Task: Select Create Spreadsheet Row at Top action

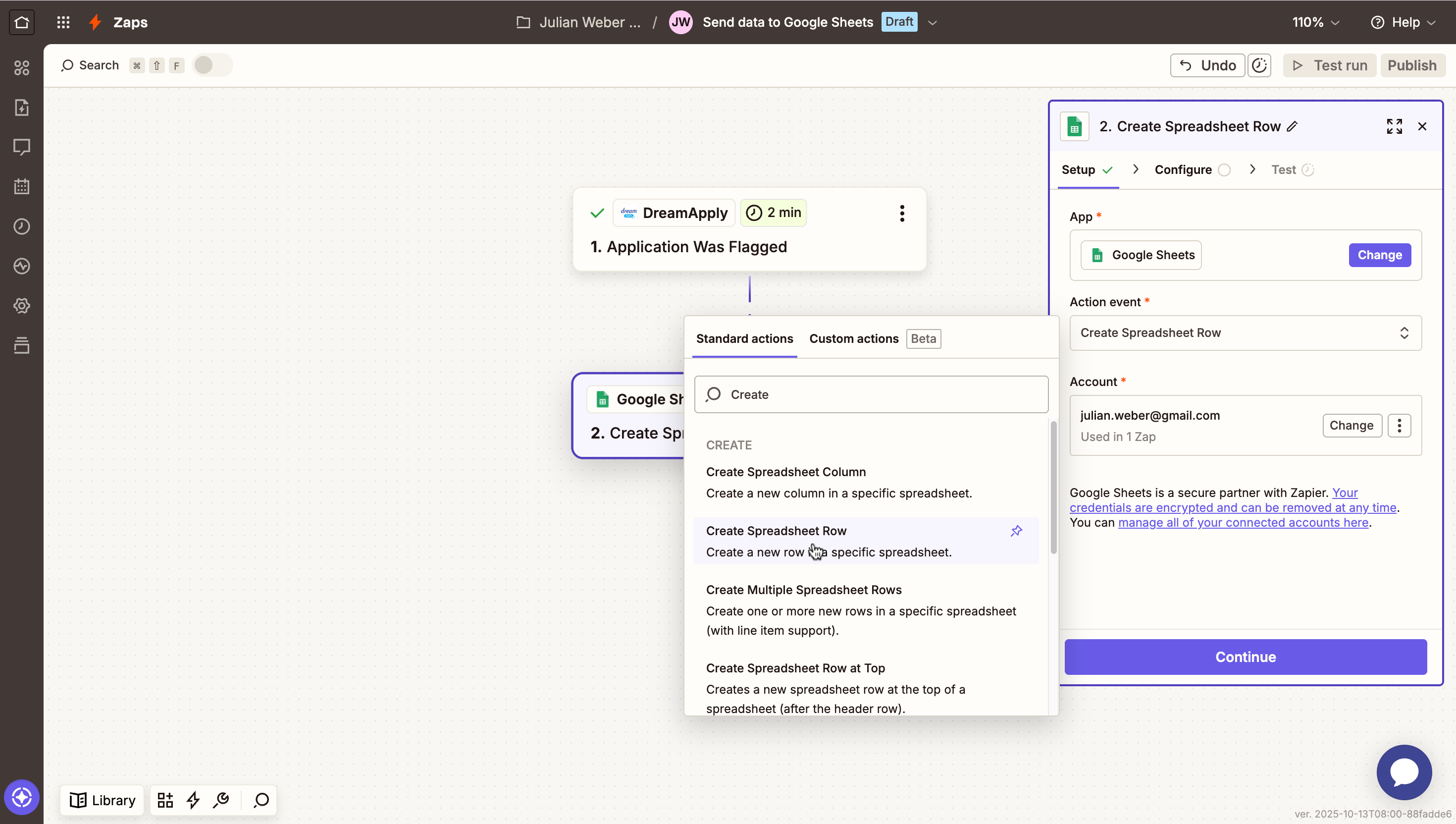Action: [x=866, y=687]
